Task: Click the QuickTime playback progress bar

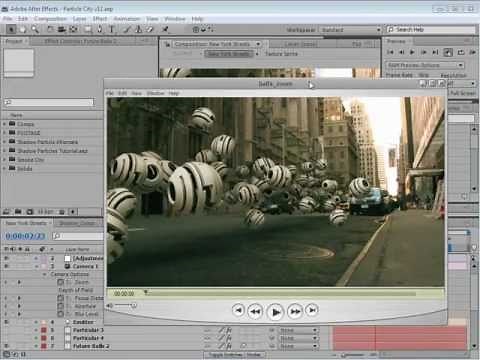Action: point(280,294)
